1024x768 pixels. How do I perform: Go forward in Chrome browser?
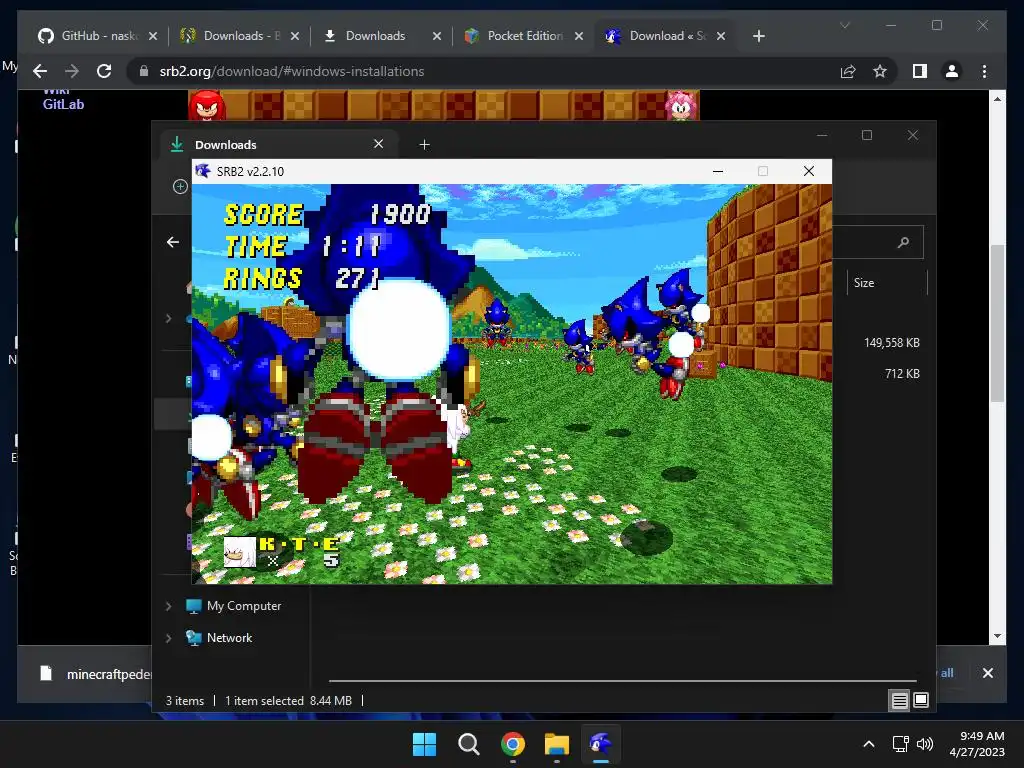click(x=72, y=71)
